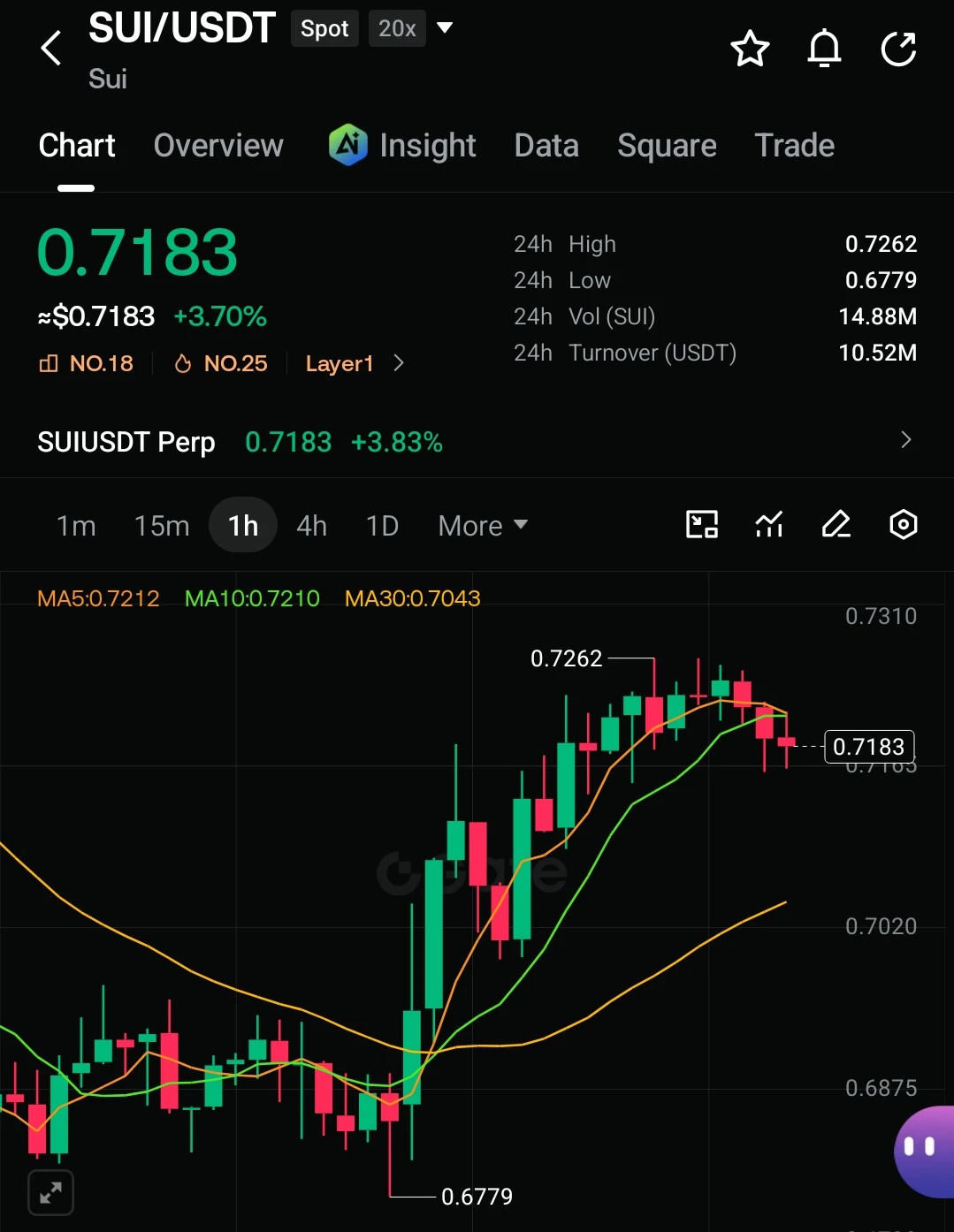954x1232 pixels.
Task: Tap the Spot badge
Action: (324, 28)
